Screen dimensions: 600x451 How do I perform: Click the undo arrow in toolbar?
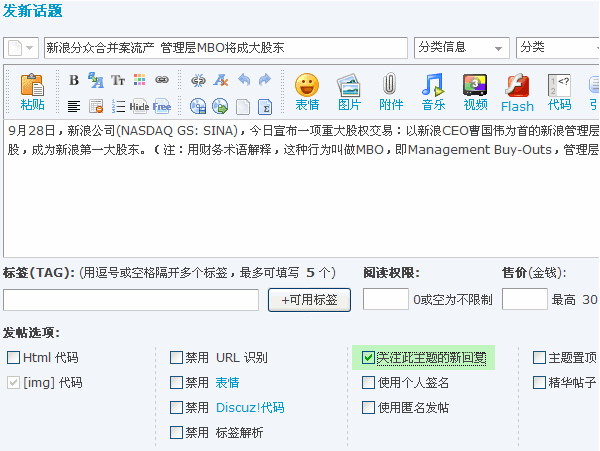point(243,80)
